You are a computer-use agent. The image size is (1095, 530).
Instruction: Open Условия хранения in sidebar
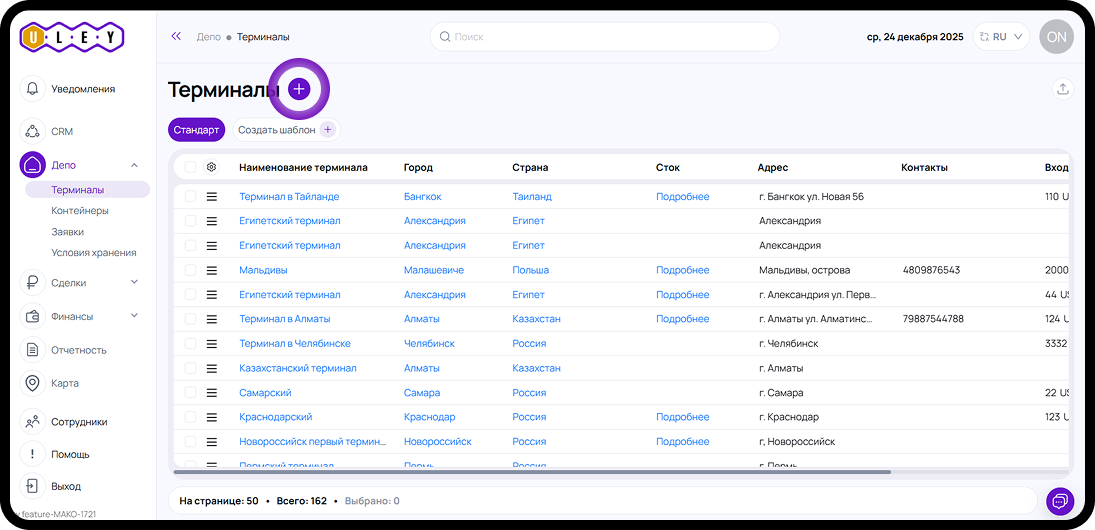[94, 253]
